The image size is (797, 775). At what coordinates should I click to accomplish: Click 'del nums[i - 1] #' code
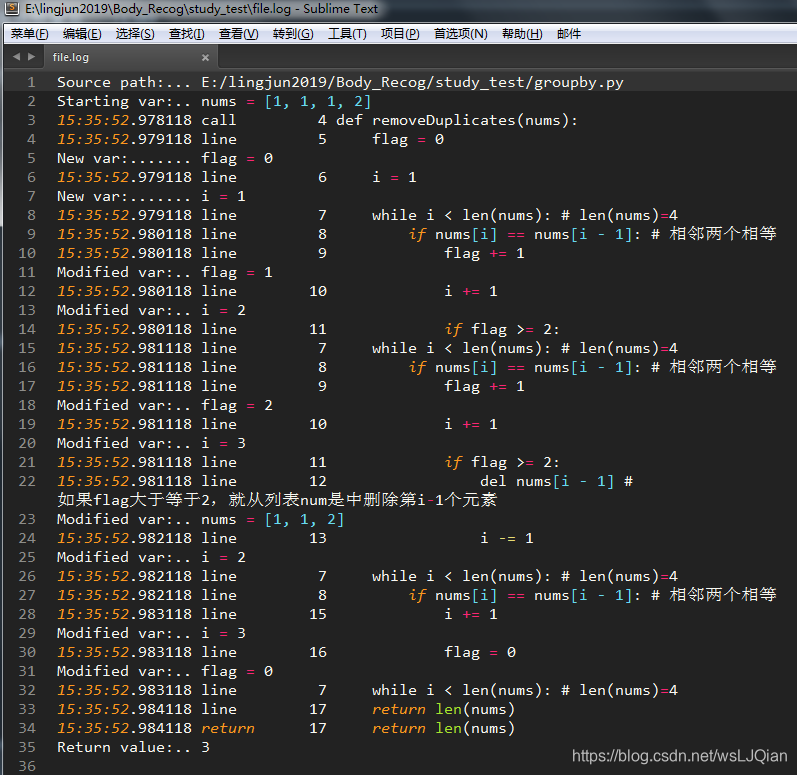coord(557,481)
